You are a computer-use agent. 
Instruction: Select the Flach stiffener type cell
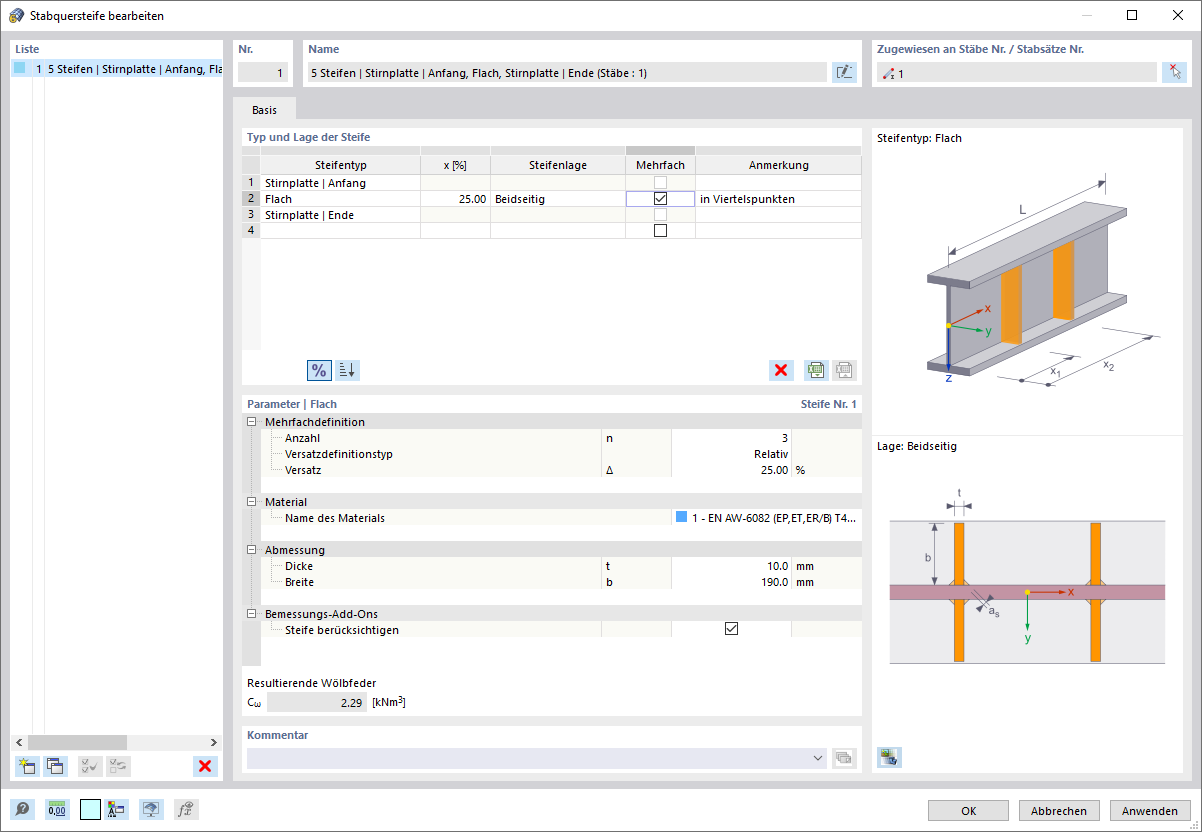tap(340, 199)
